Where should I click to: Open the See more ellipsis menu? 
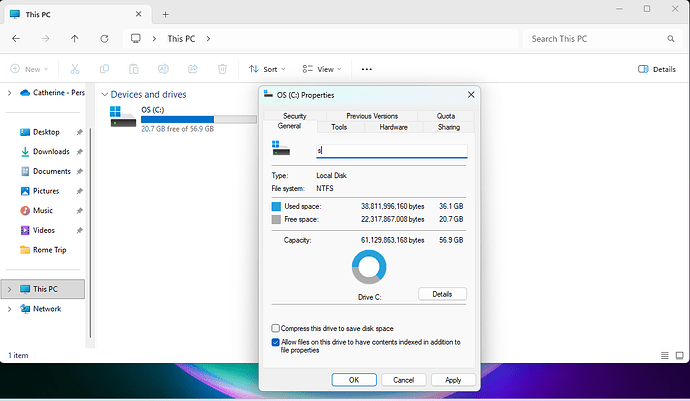[367, 69]
